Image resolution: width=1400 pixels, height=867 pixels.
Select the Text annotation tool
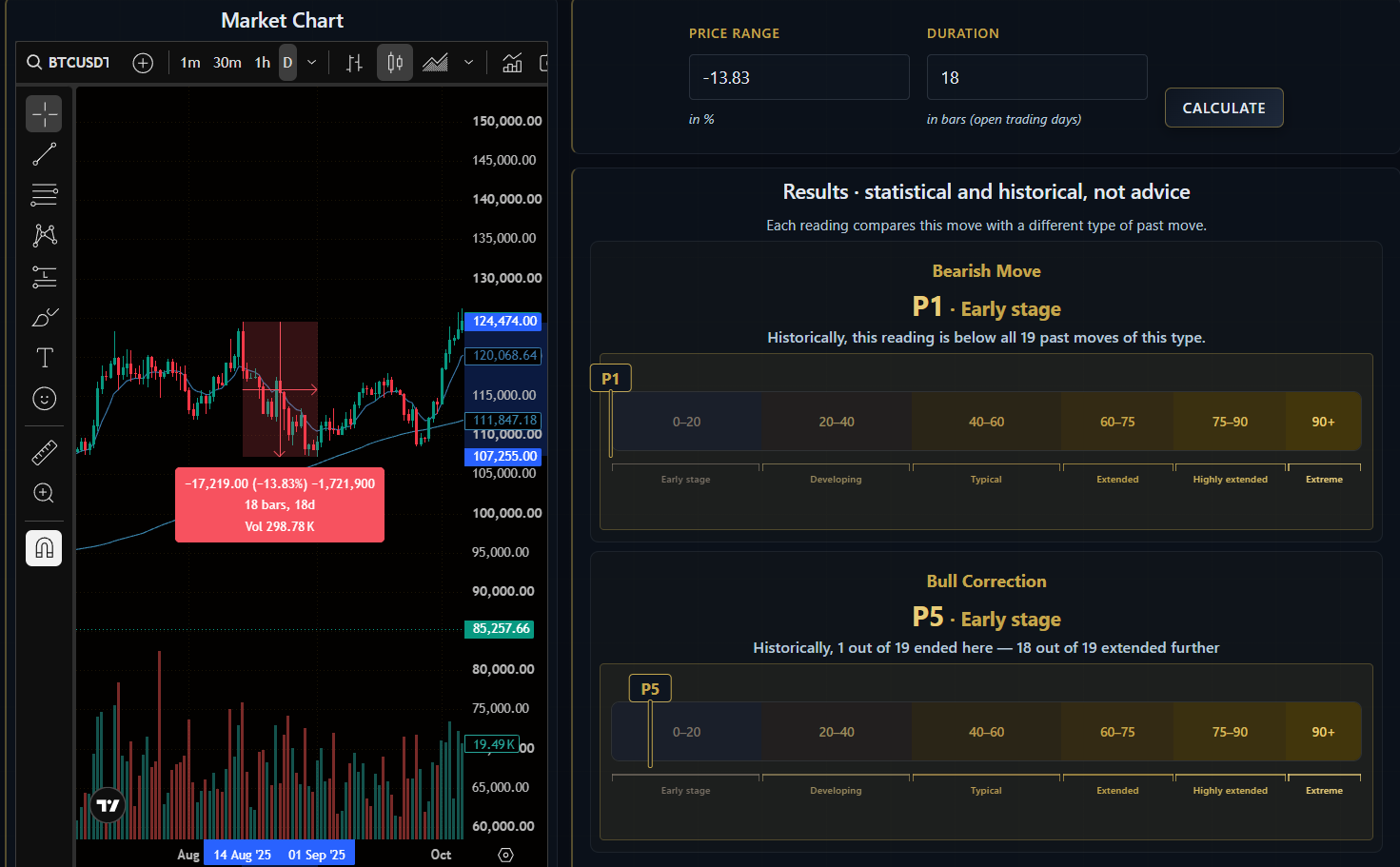[44, 358]
